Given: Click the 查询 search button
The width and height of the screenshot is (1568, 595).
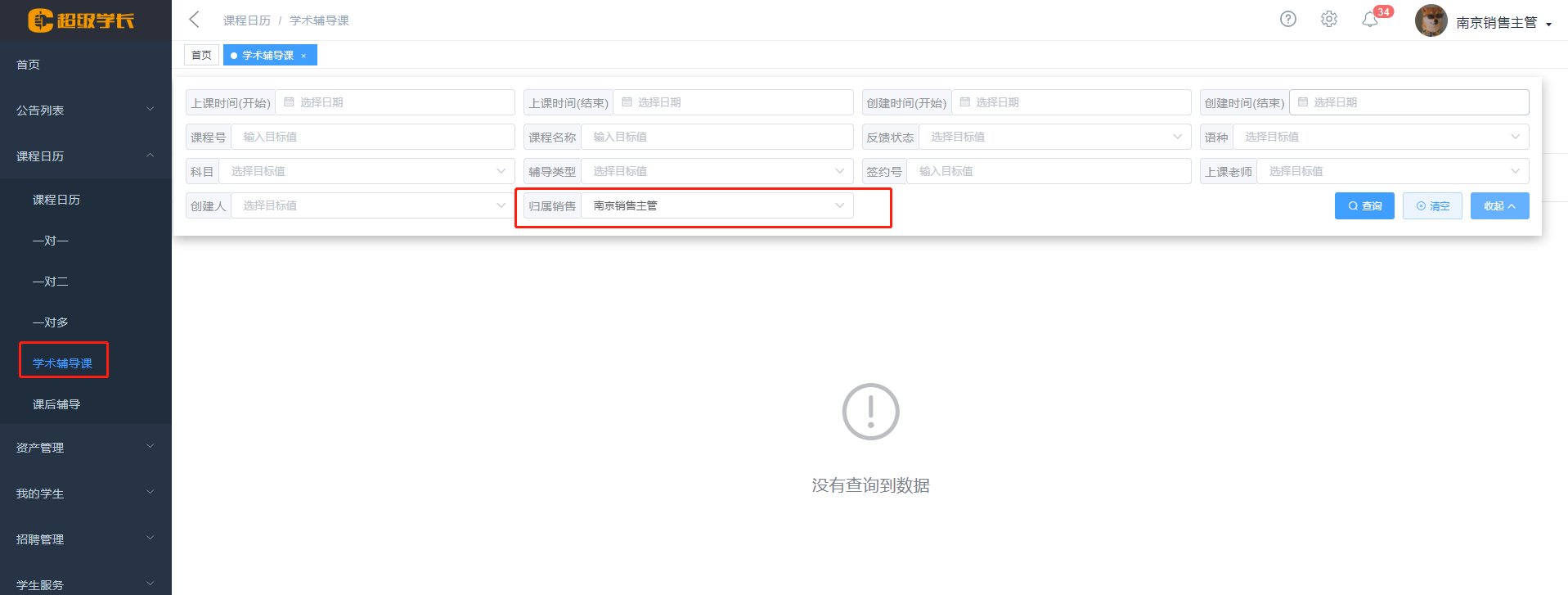Looking at the screenshot, I should pyautogui.click(x=1364, y=206).
